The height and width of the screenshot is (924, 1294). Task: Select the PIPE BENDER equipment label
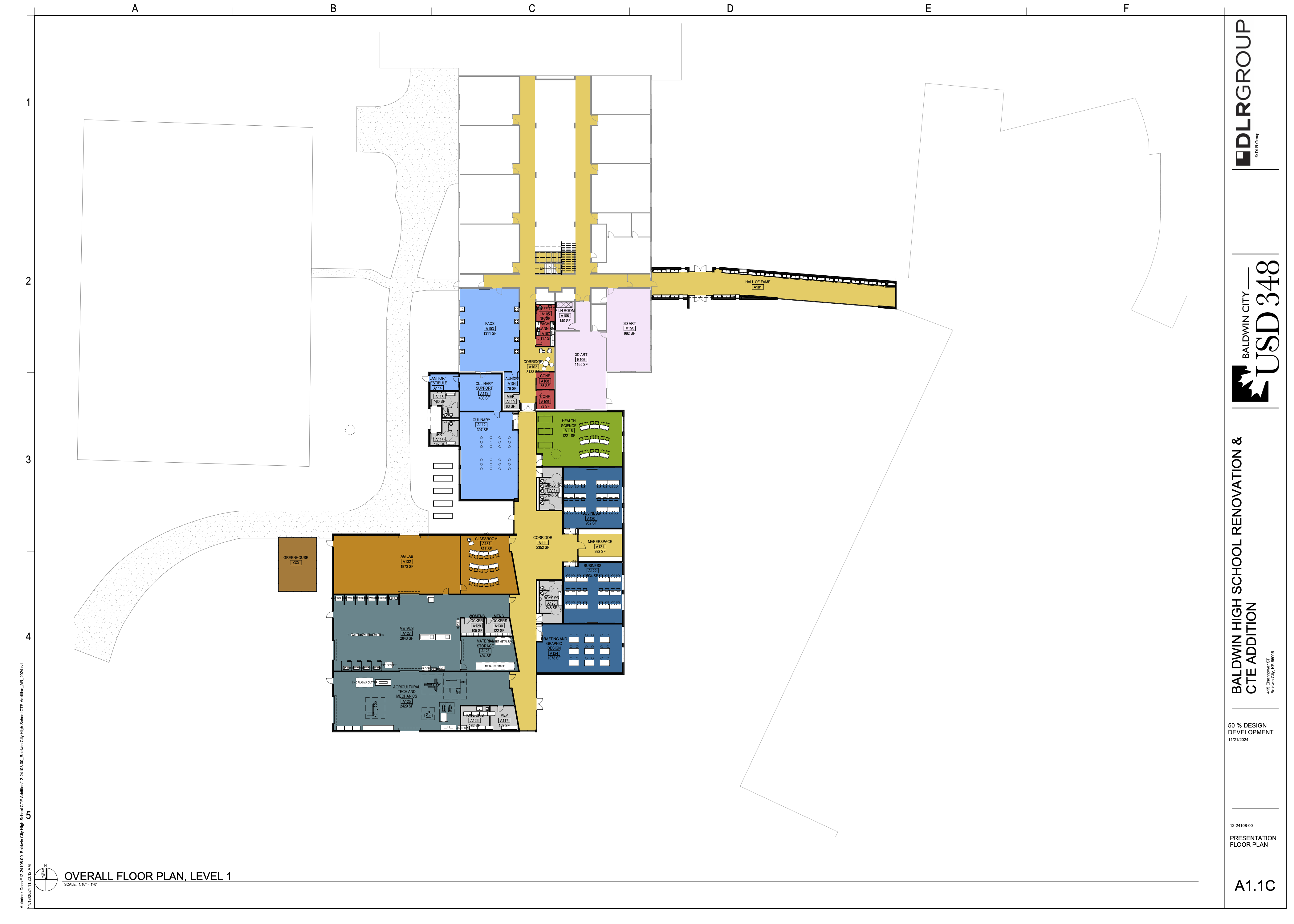pos(389,665)
